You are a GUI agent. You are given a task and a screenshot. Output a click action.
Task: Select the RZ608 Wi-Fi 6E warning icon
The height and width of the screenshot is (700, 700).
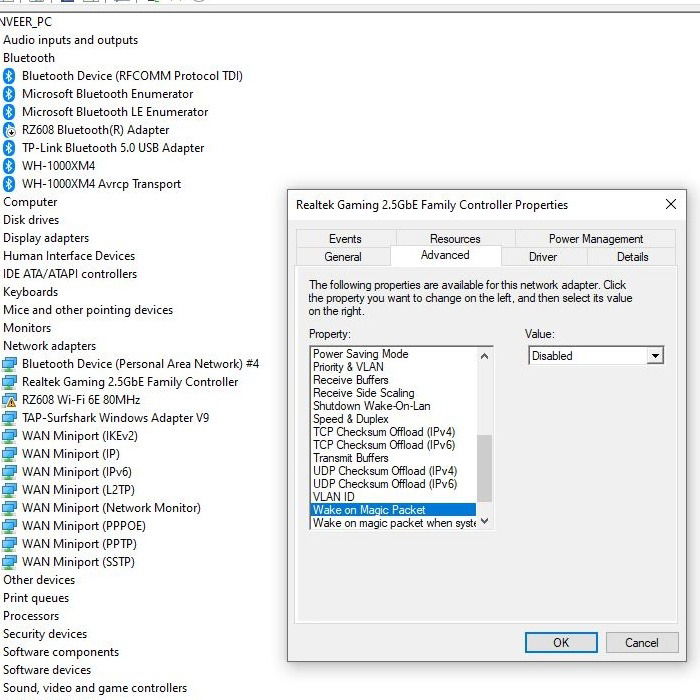(x=9, y=400)
